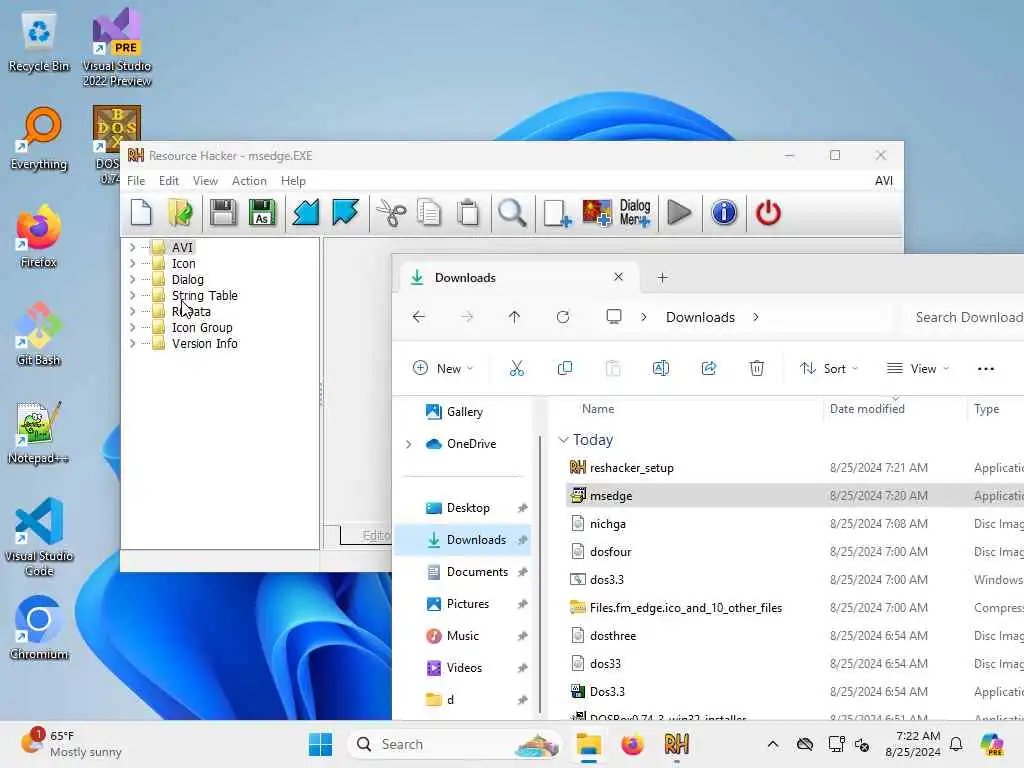Viewport: 1024px width, 768px height.
Task: Click the Cut scissors icon in Resource Hacker toolbar
Action: click(x=391, y=213)
